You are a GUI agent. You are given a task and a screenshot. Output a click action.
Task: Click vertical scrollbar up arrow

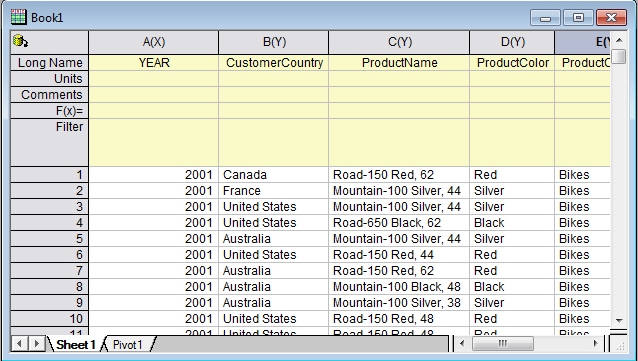pos(619,40)
